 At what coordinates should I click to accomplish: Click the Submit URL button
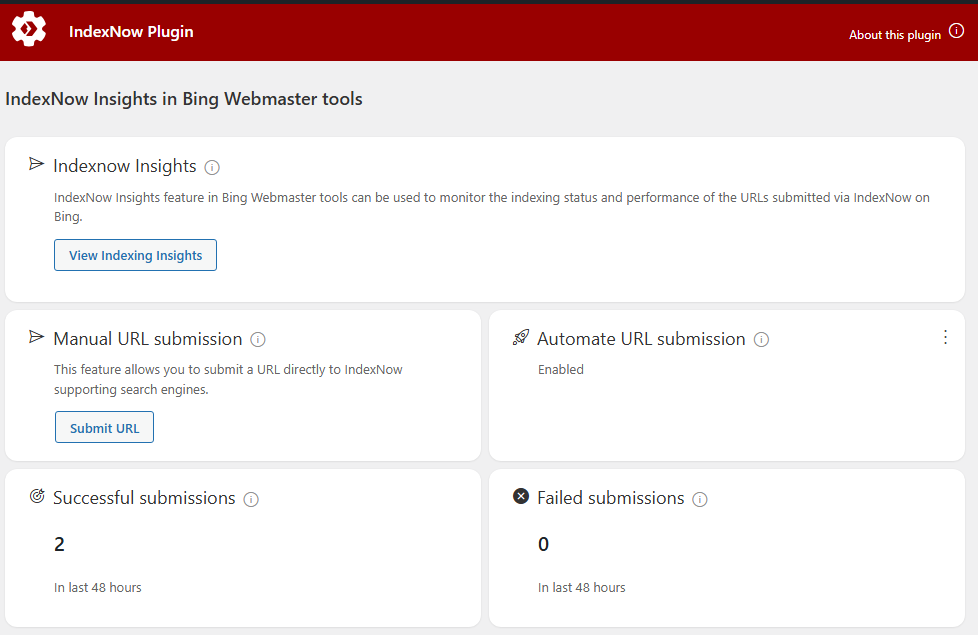104,427
